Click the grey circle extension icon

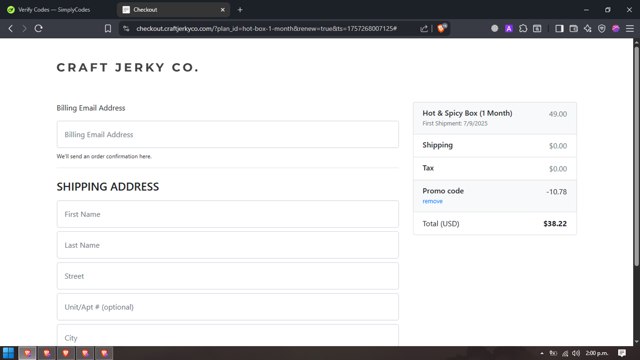click(x=495, y=29)
